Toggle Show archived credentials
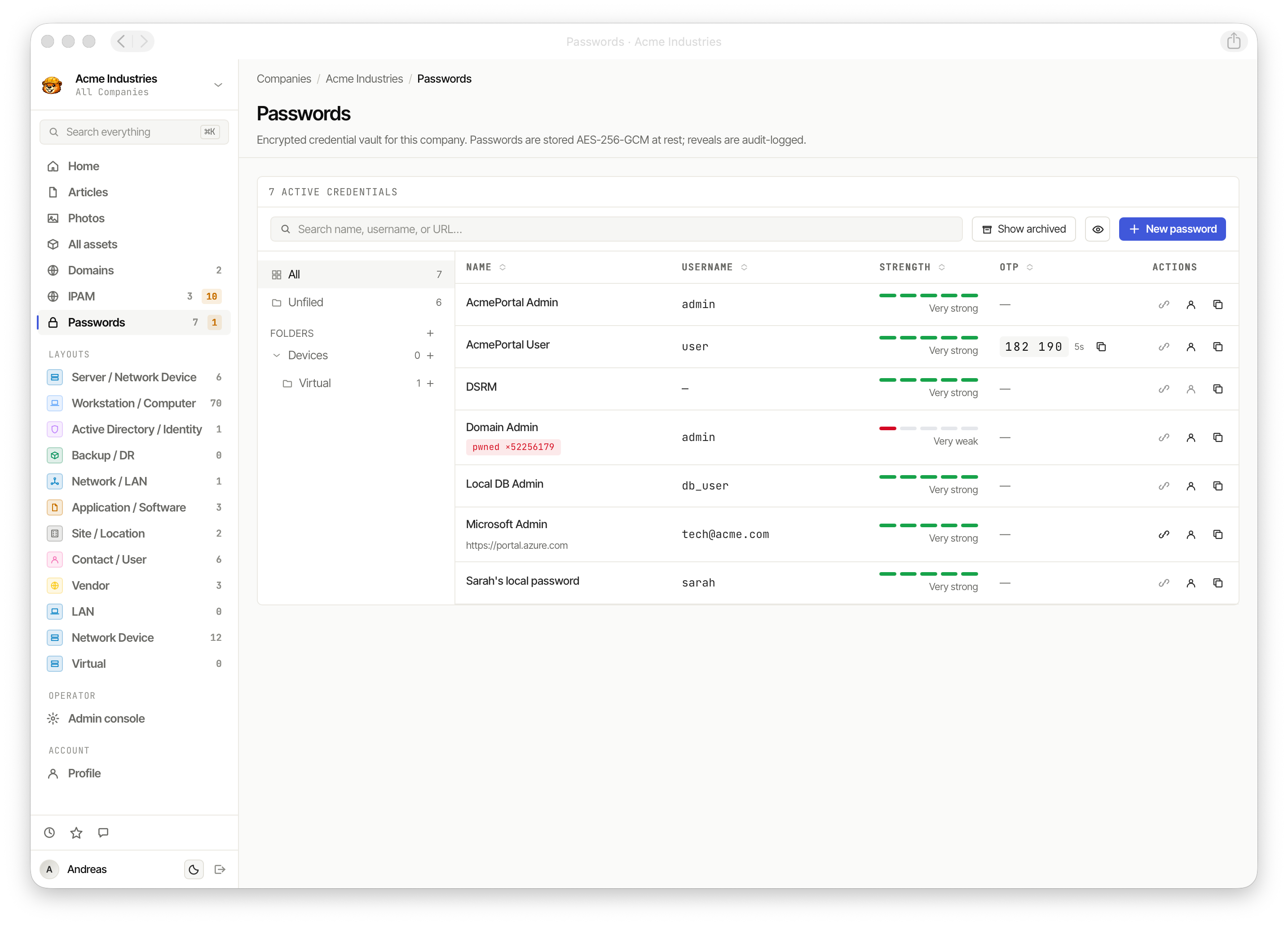Viewport: 1288px width, 926px height. click(x=1023, y=229)
